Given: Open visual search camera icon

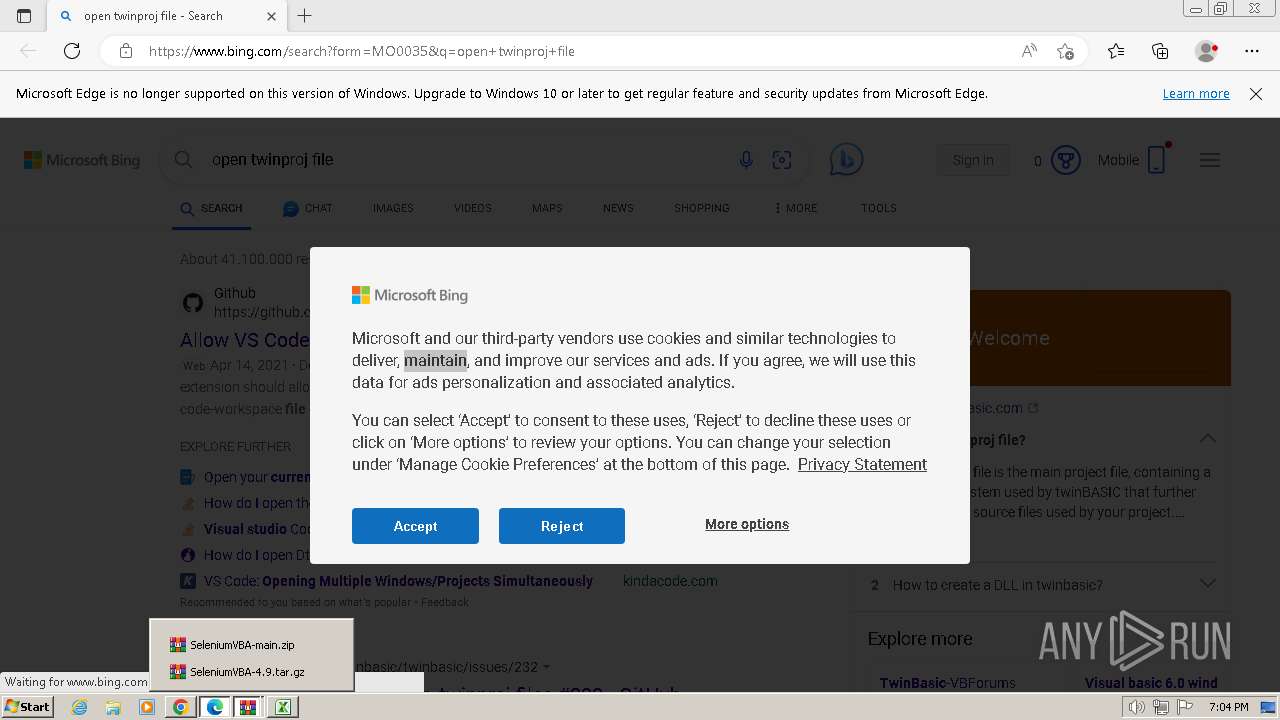Looking at the screenshot, I should pos(782,160).
